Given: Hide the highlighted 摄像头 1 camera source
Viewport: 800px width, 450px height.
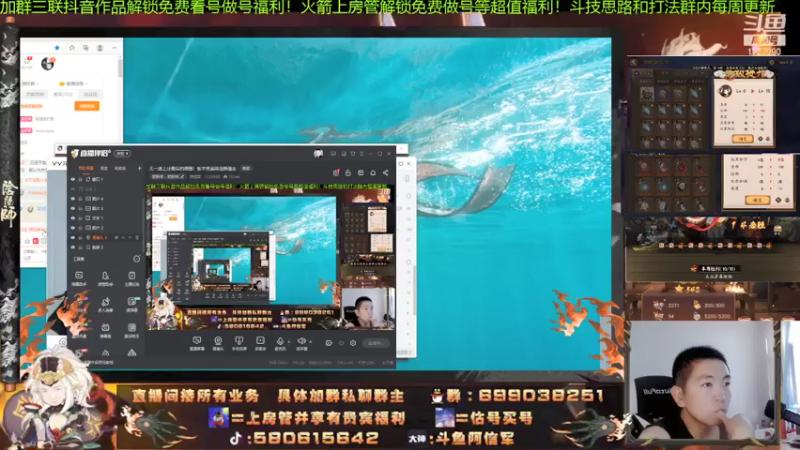Looking at the screenshot, I should [x=73, y=238].
